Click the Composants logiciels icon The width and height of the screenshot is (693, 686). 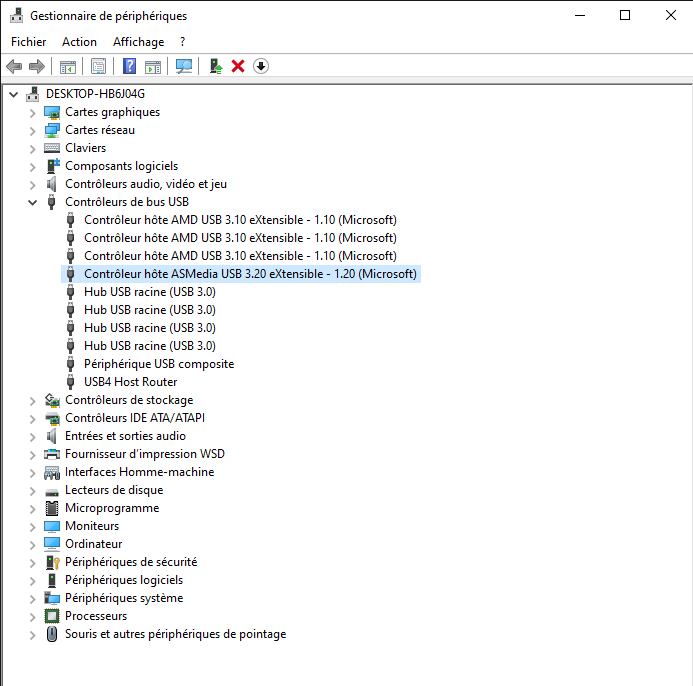(x=53, y=166)
